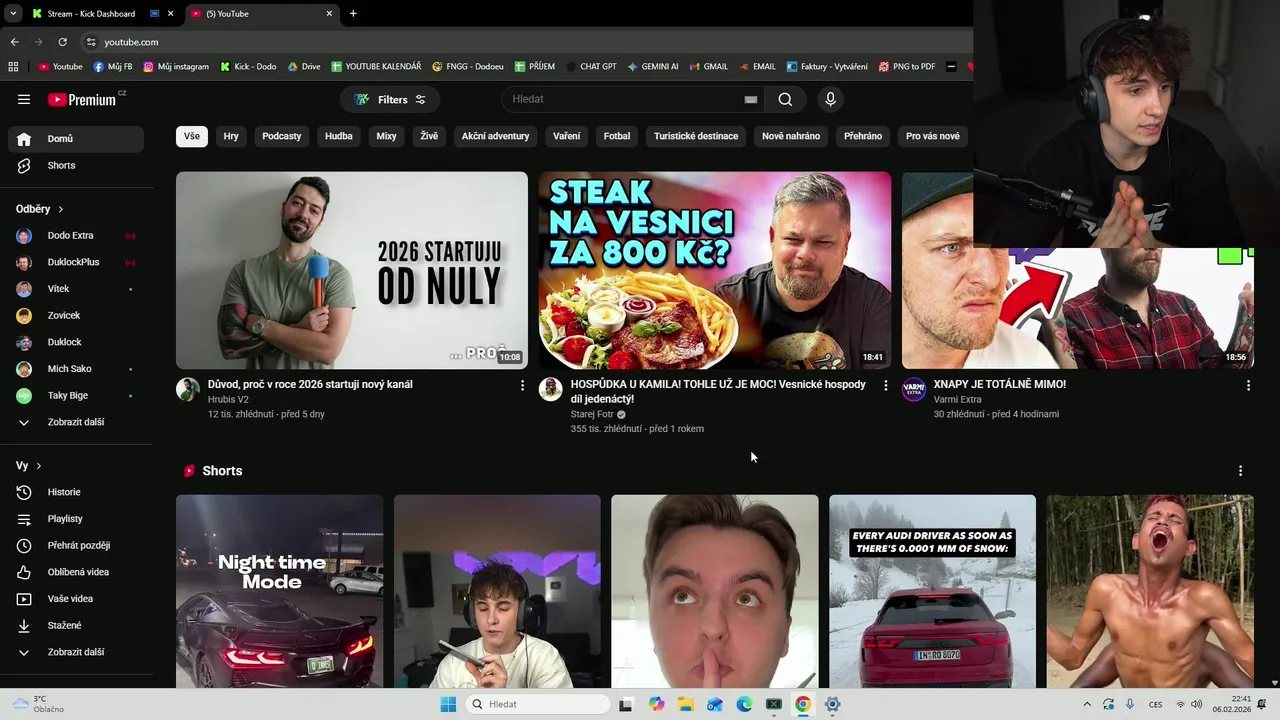Expand Zobrazit další under Vy section
Screen dimensions: 1280x720
click(x=76, y=652)
